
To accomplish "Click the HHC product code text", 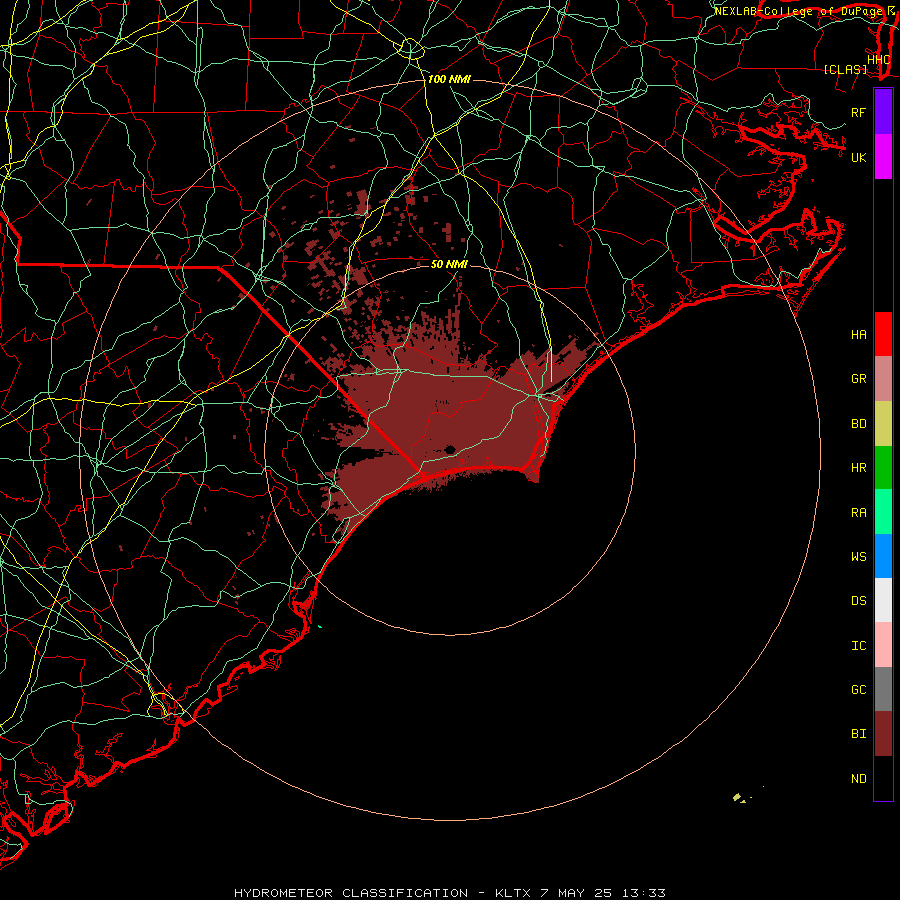I will 879,59.
